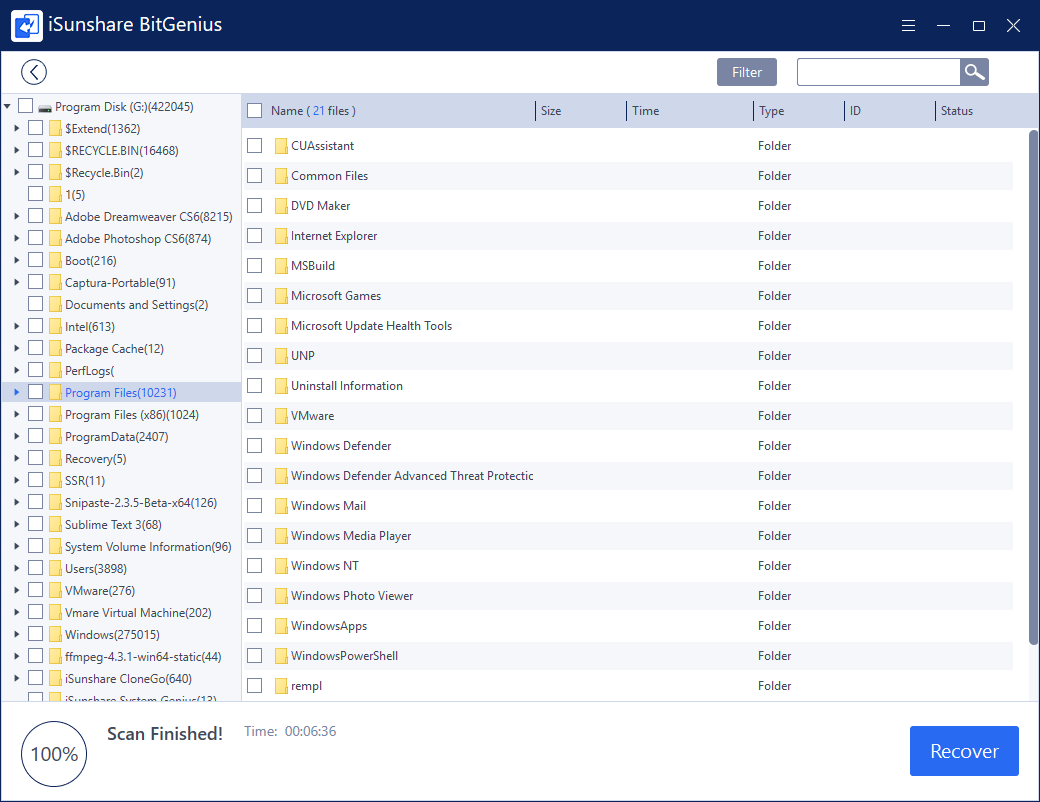Click the WindowsApps folder icon
1040x802 pixels.
pos(281,626)
